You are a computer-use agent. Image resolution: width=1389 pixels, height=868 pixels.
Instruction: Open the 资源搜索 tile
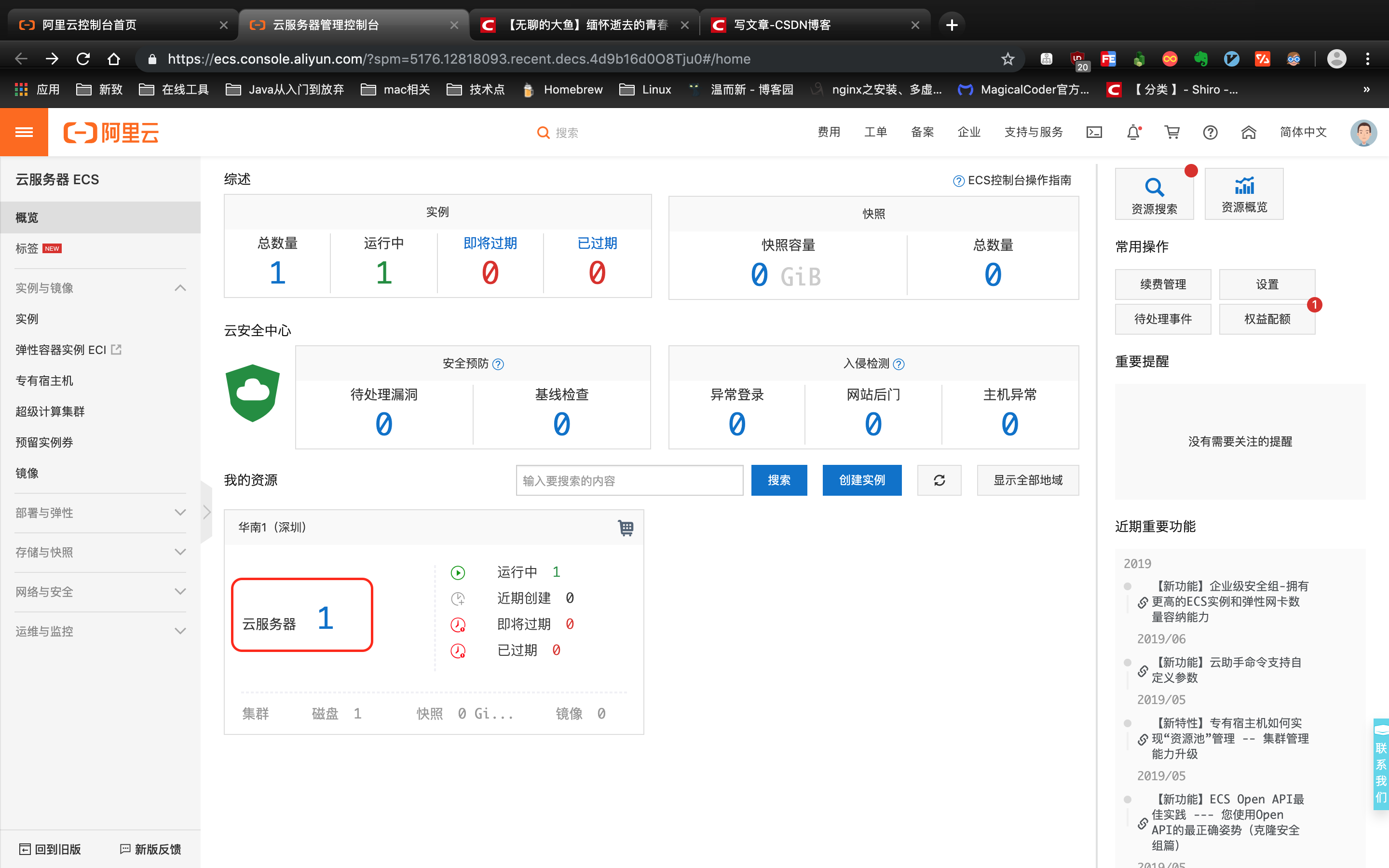1154,194
